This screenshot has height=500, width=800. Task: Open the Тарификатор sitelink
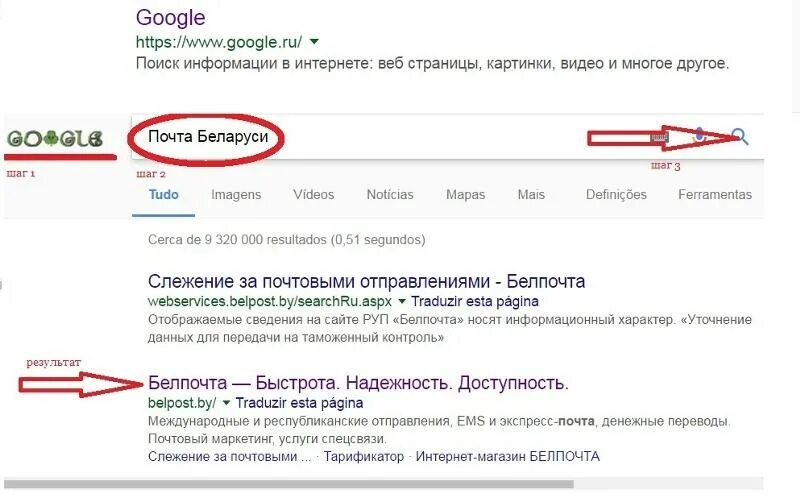tap(363, 456)
